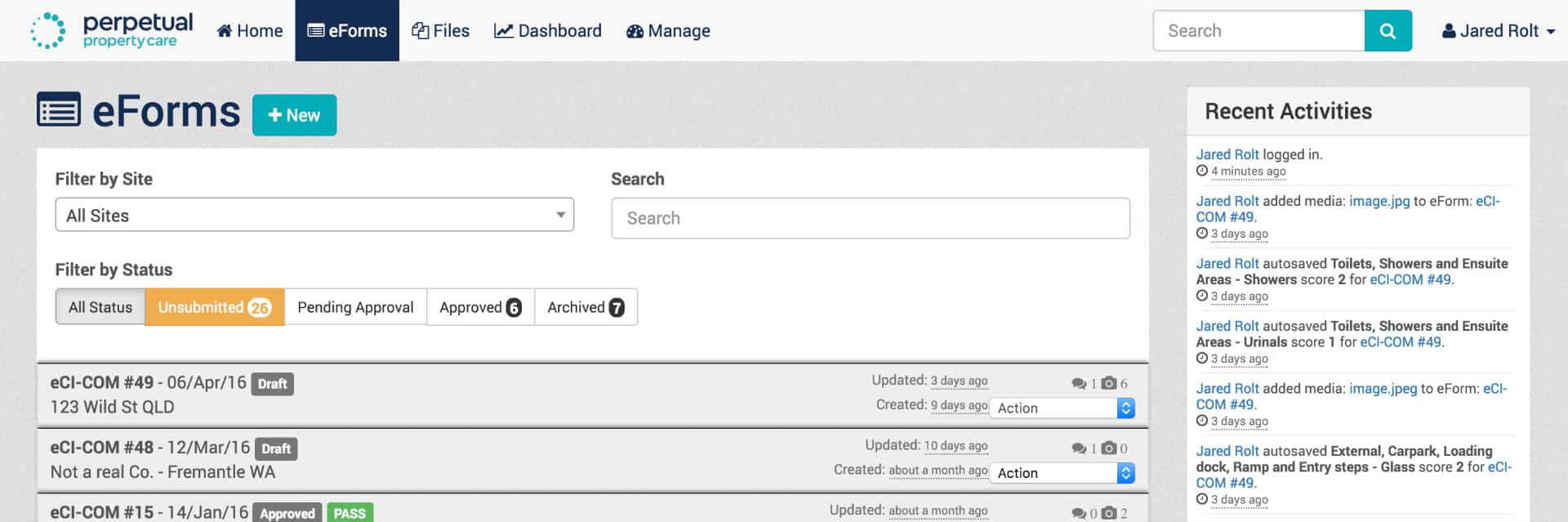This screenshot has height=522, width=1568.
Task: Open eForm eCI-COM #48 - 12/Mar/16
Action: coord(150,448)
